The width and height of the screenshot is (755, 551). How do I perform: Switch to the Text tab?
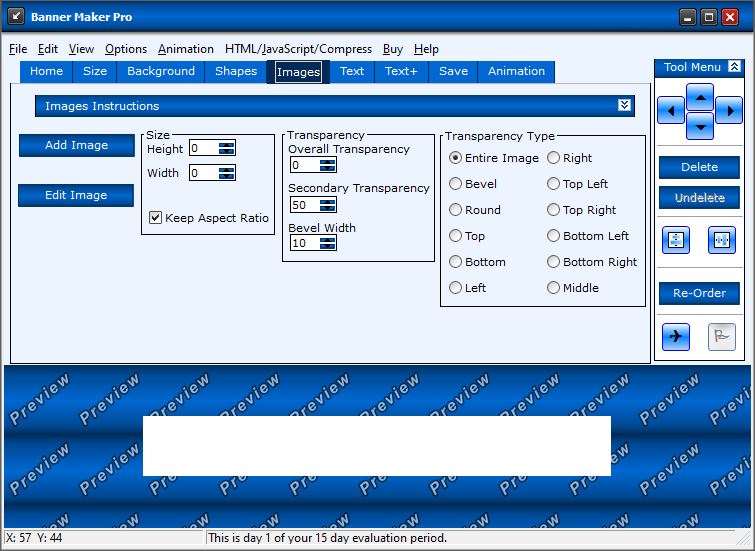(x=352, y=71)
